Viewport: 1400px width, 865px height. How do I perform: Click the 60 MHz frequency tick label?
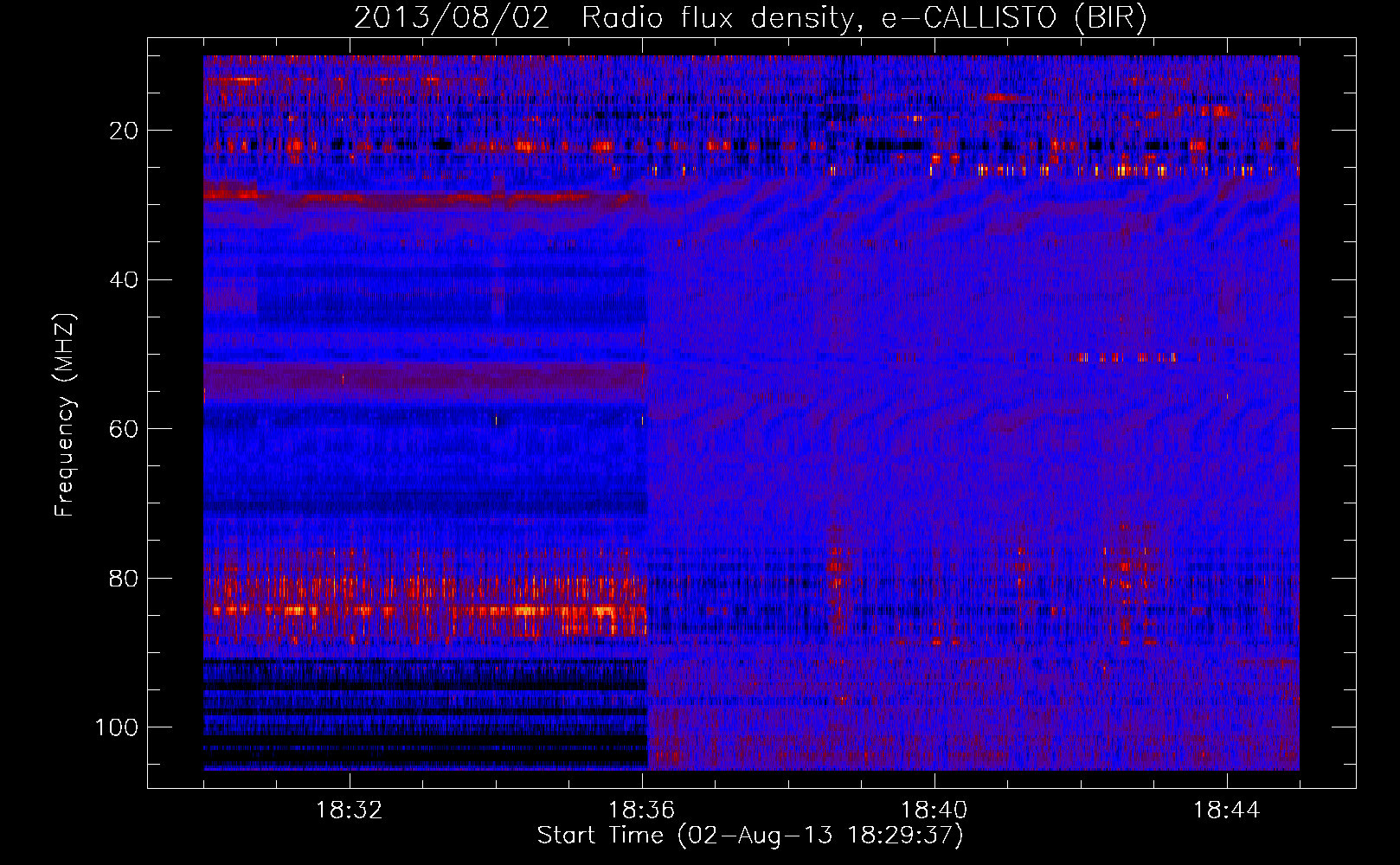pyautogui.click(x=124, y=429)
